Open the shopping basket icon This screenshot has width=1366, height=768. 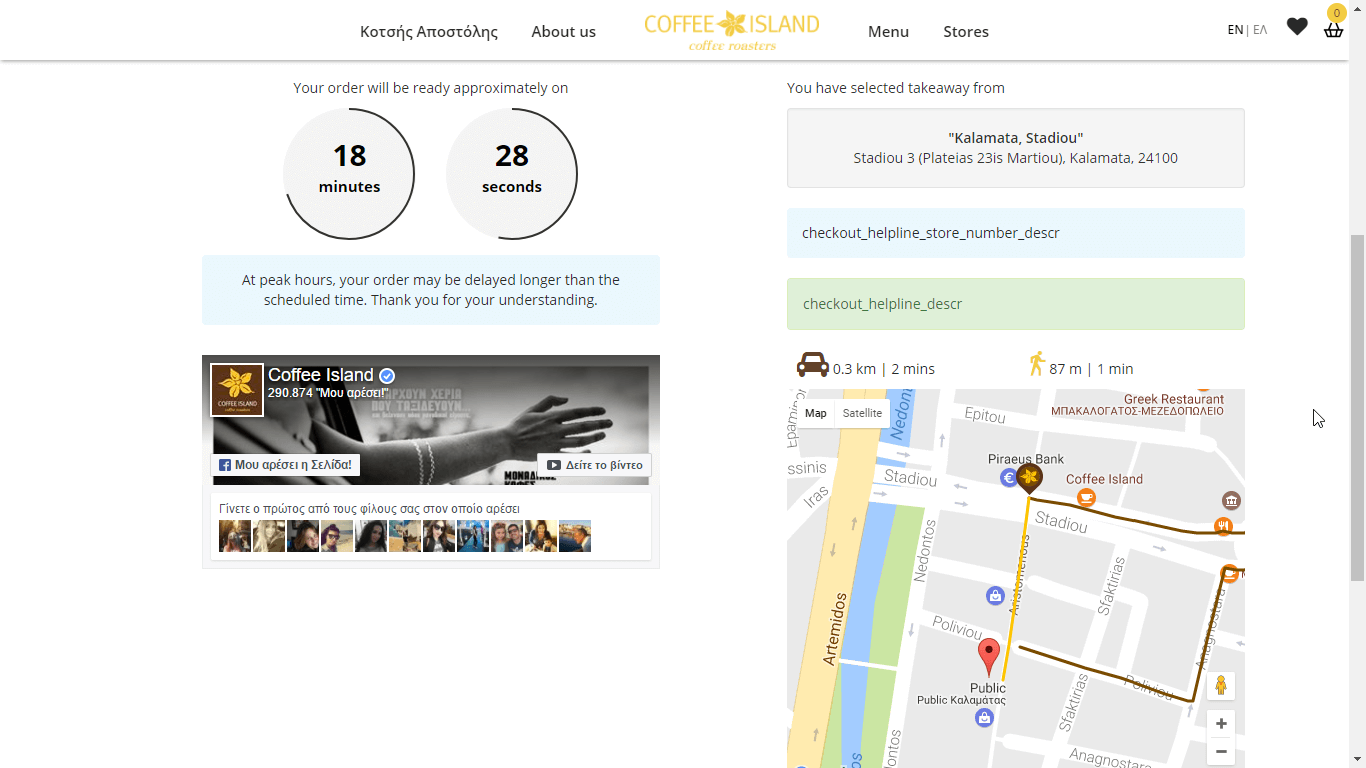[1333, 29]
